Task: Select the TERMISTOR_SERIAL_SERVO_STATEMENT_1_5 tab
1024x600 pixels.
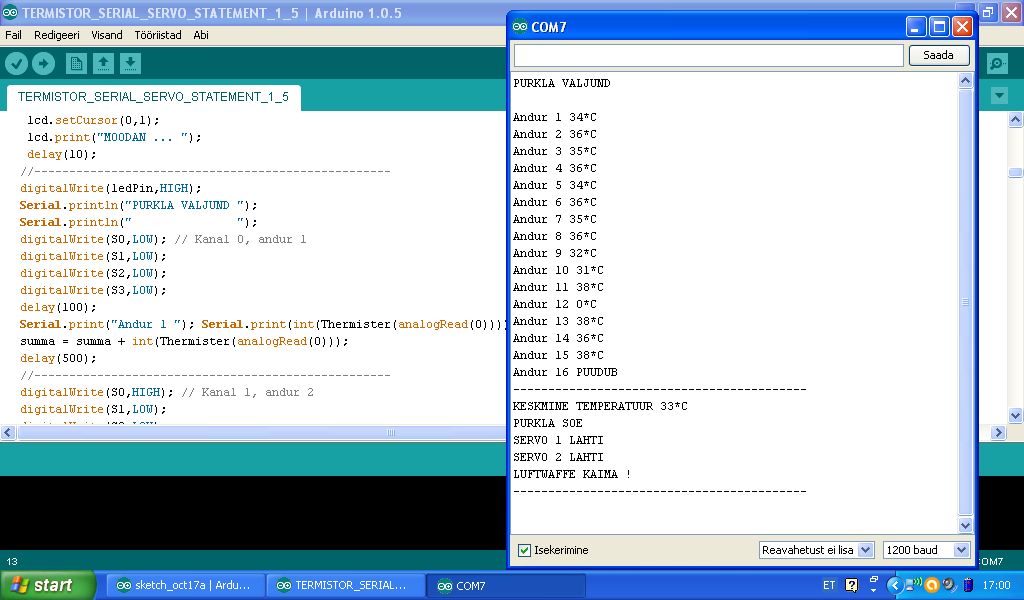Action: (153, 97)
